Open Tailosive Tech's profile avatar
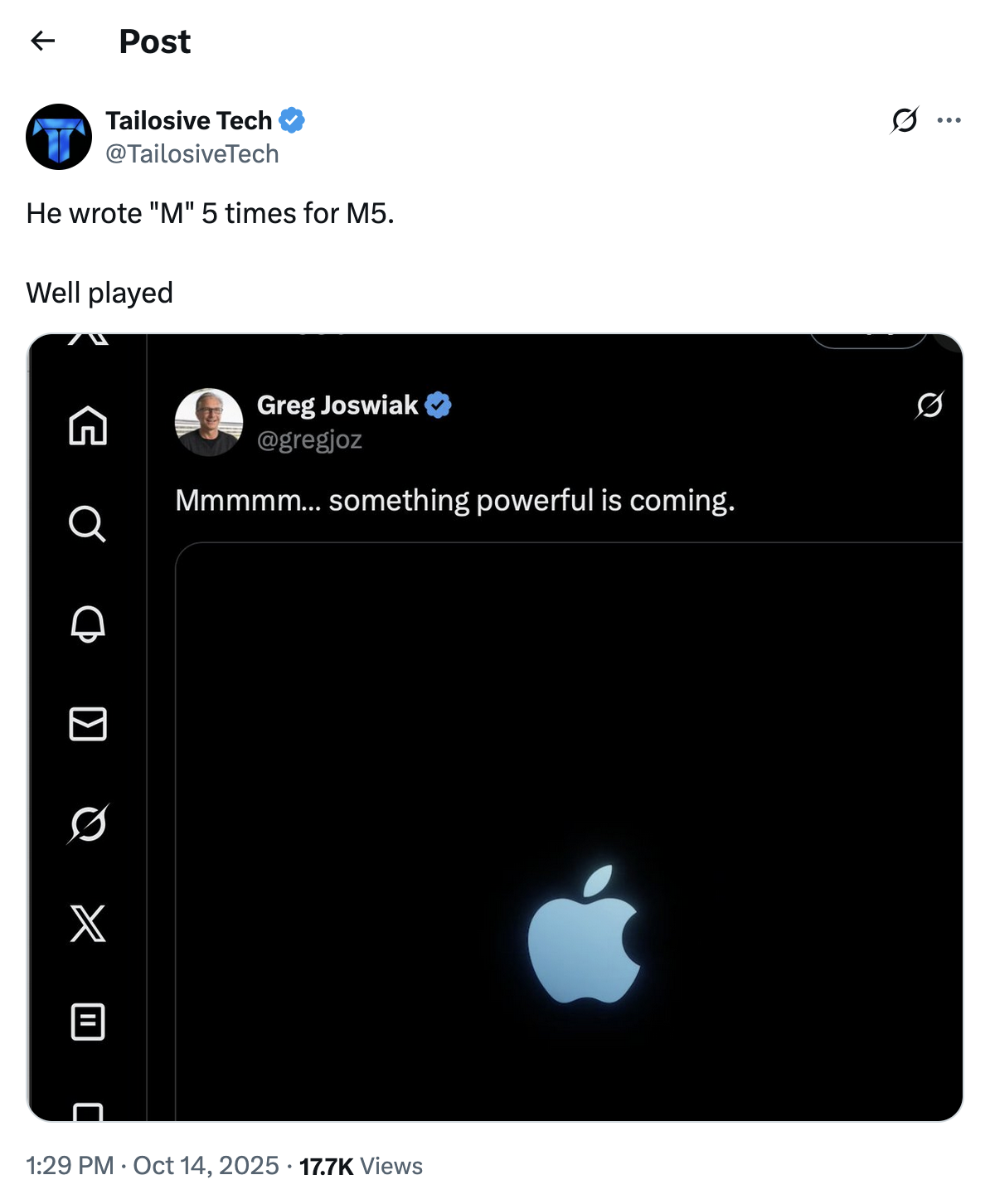Viewport: 990px width, 1204px height. point(59,137)
